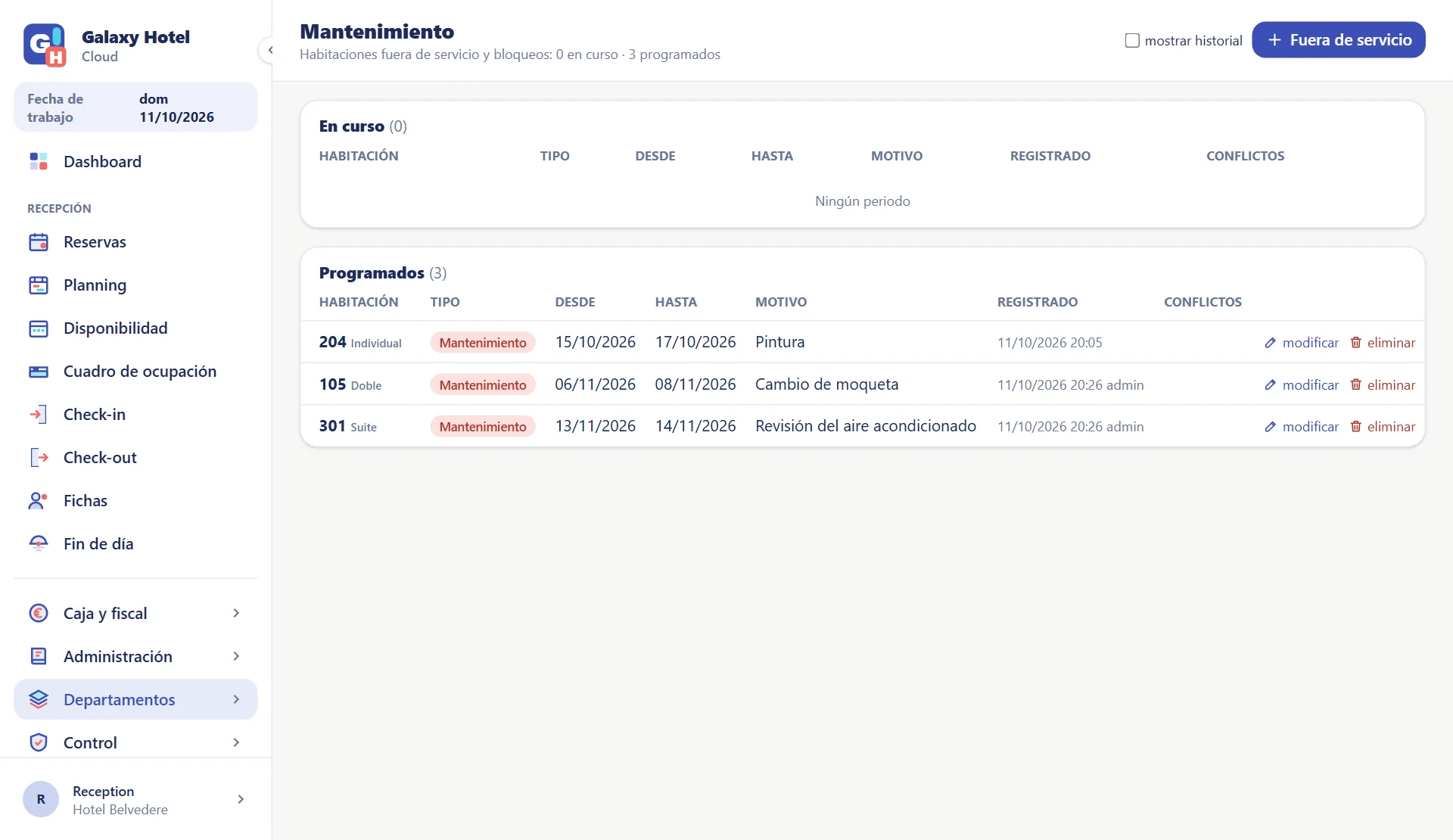Delete room 105 Cambio de moqueta
1453x840 pixels.
[x=1383, y=385]
